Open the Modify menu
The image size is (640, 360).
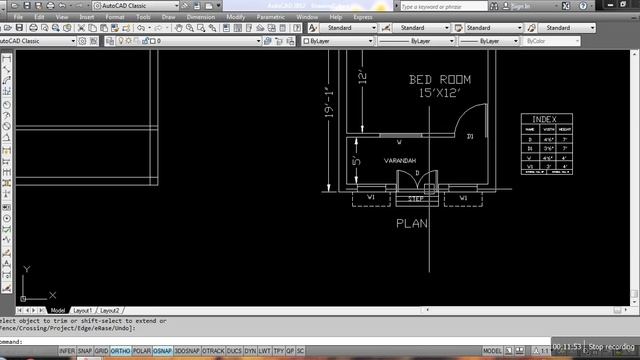pos(236,17)
